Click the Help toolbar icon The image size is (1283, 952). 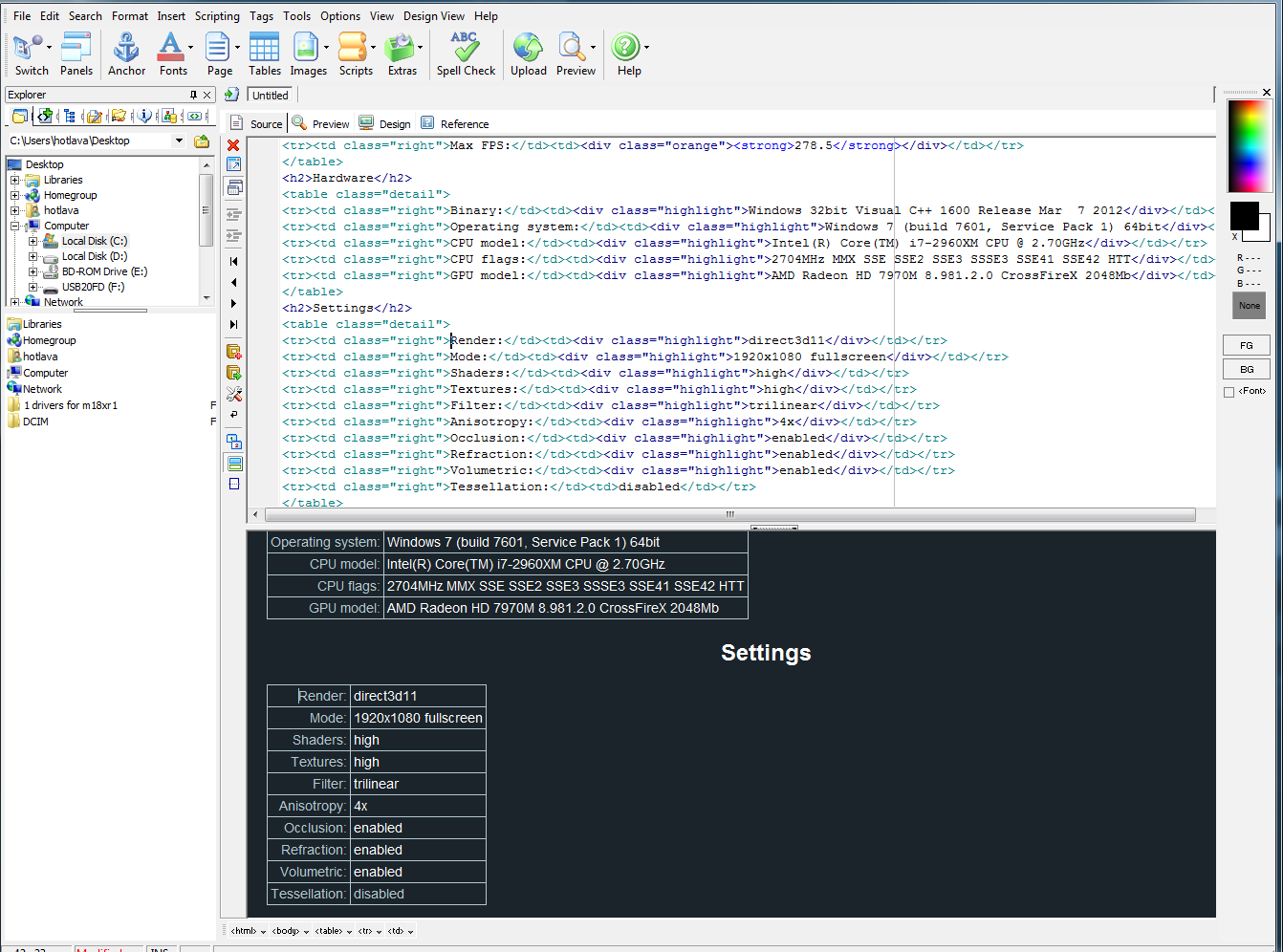627,54
